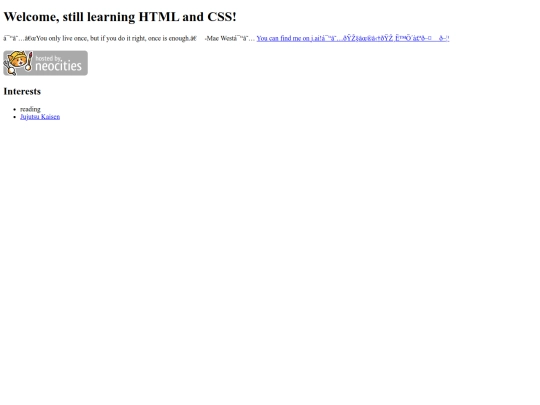The height and width of the screenshot is (405, 540).
Task: Click the Interests heading
Action: click(22, 91)
